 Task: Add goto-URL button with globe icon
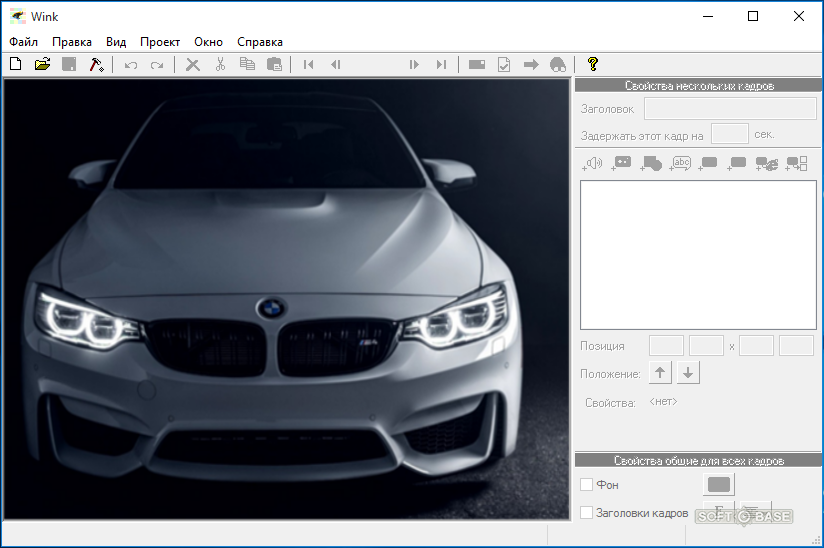tap(767, 164)
